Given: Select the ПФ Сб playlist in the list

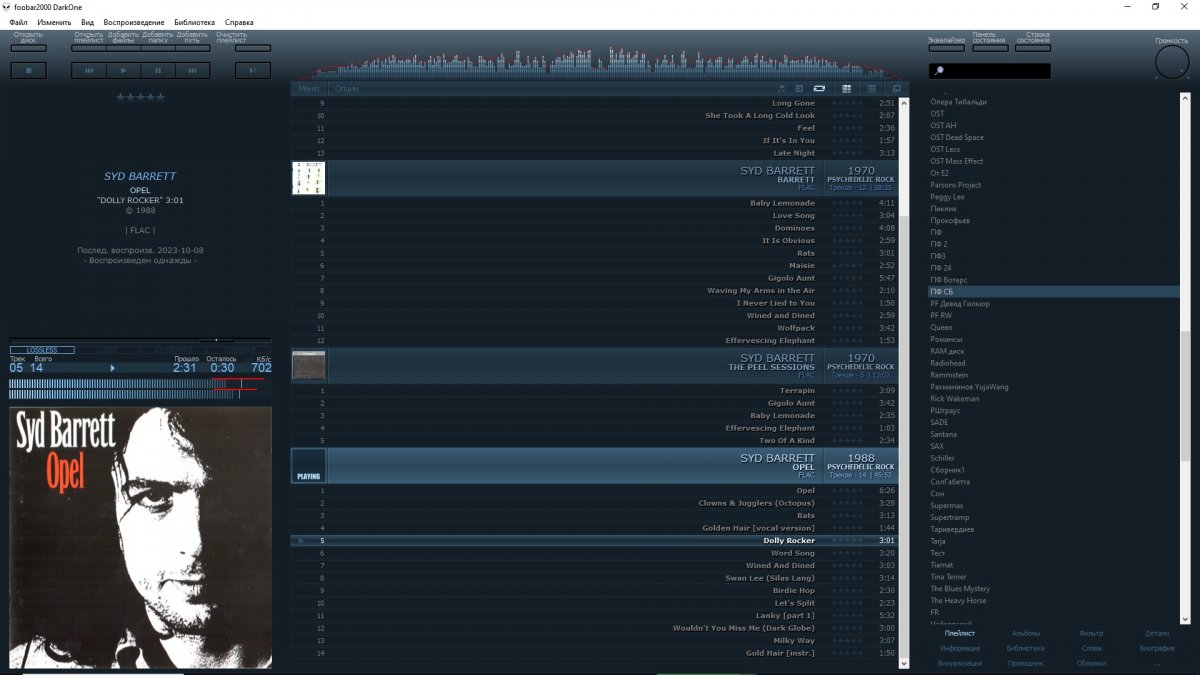Looking at the screenshot, I should coord(1052,292).
